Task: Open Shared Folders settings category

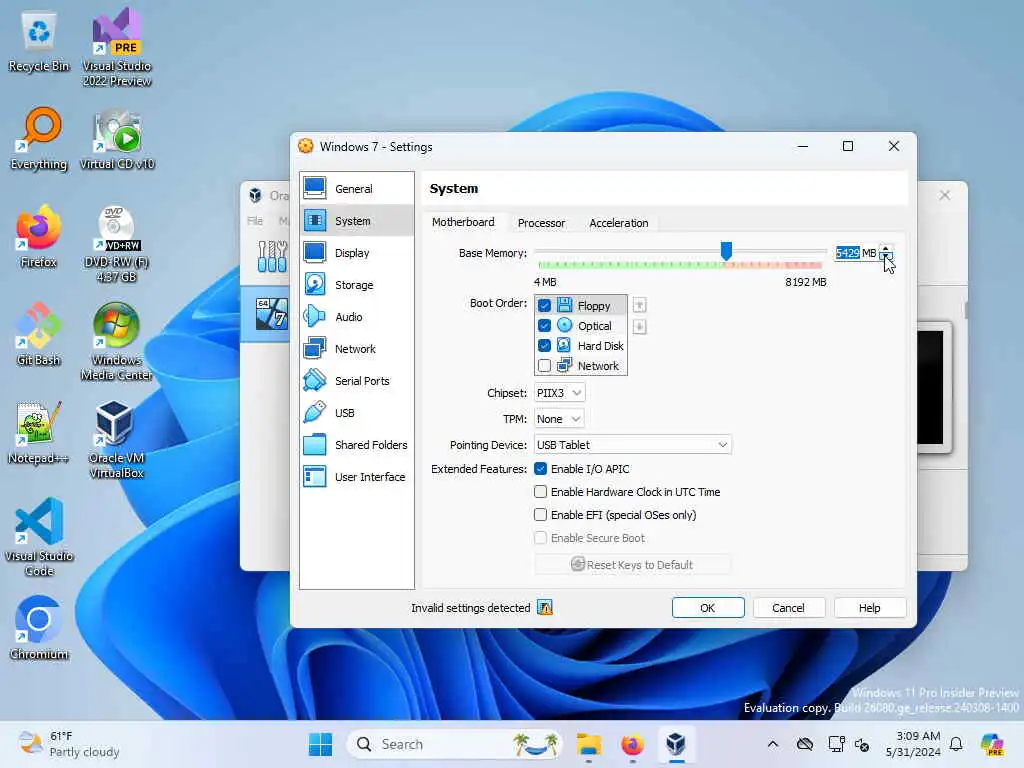Action: 357,445
